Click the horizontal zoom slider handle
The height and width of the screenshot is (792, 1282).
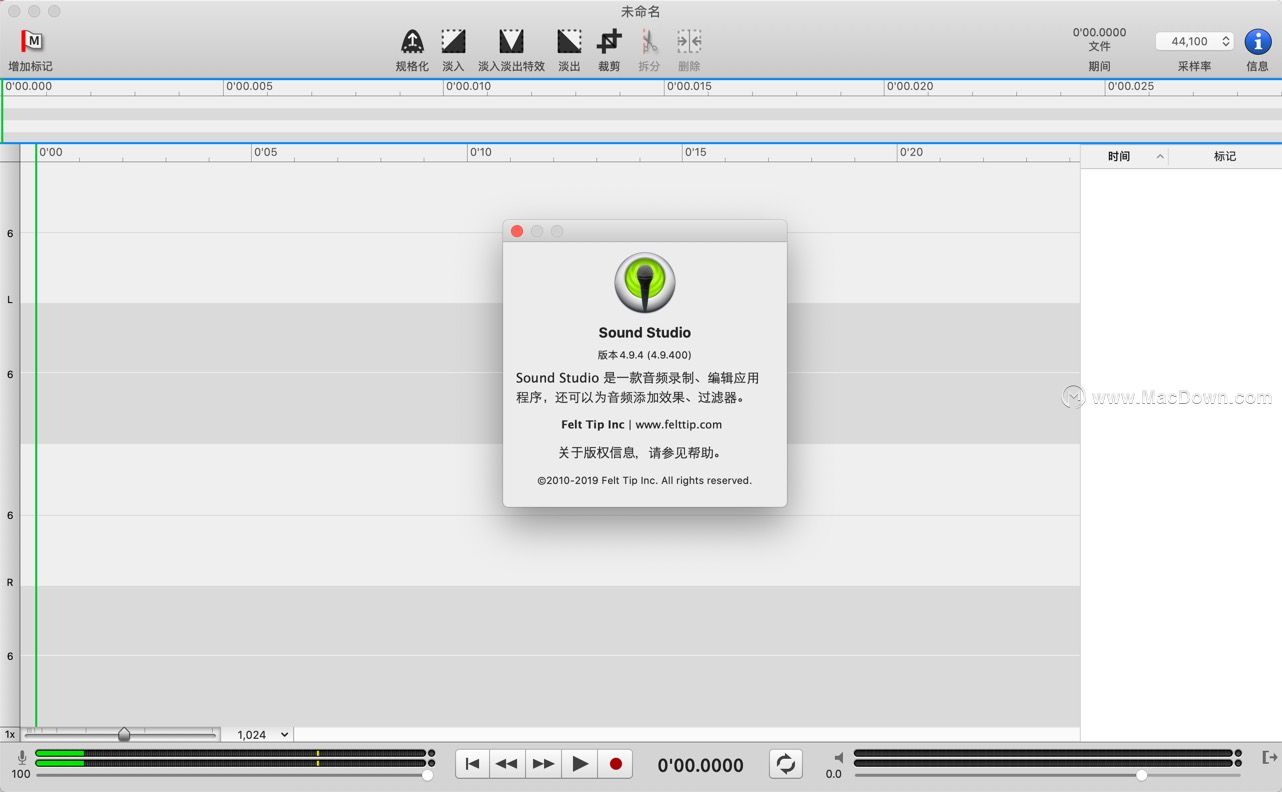pos(124,734)
